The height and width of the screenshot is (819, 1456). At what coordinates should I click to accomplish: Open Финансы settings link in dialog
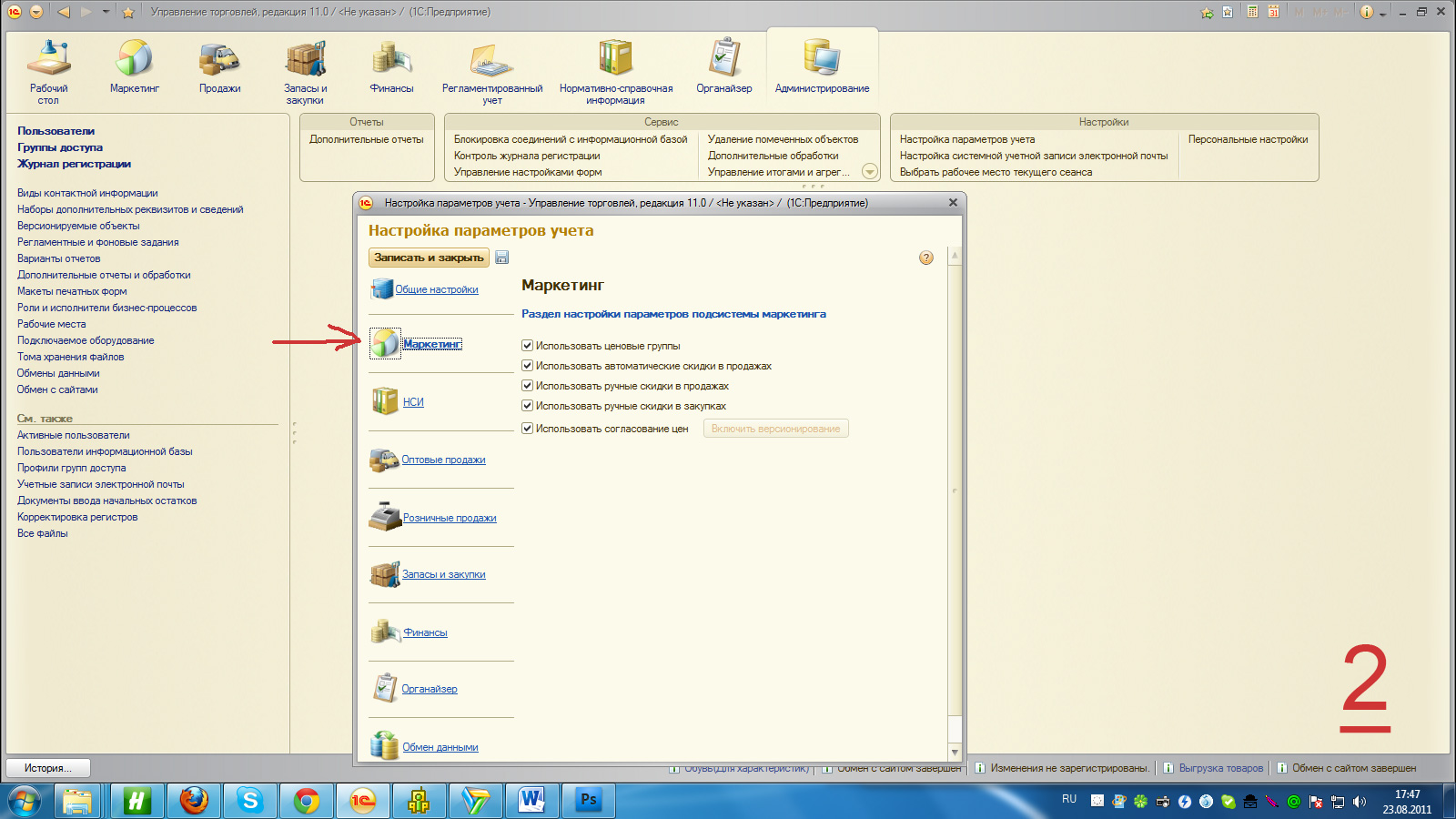click(x=425, y=632)
